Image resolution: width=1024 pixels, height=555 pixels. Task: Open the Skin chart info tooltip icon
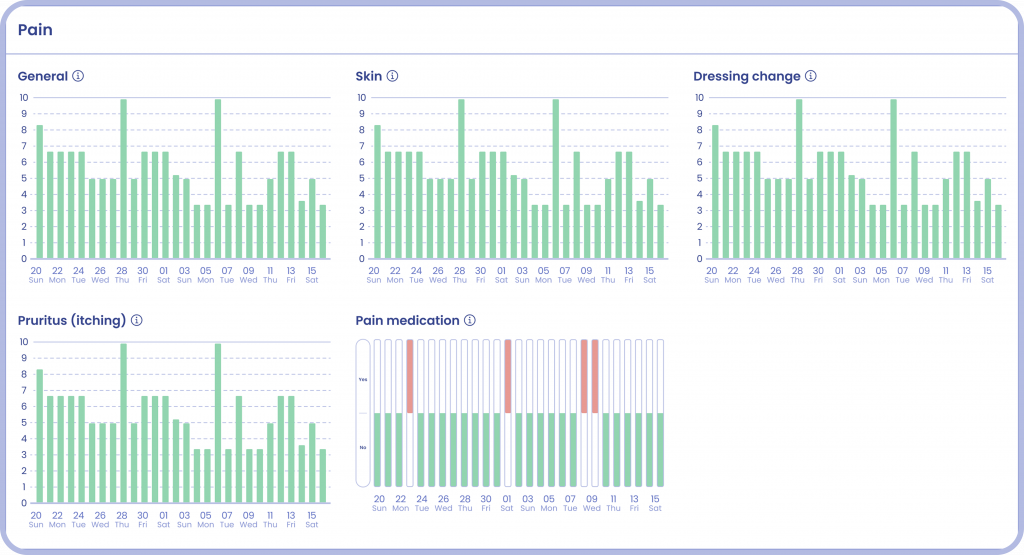click(x=393, y=76)
